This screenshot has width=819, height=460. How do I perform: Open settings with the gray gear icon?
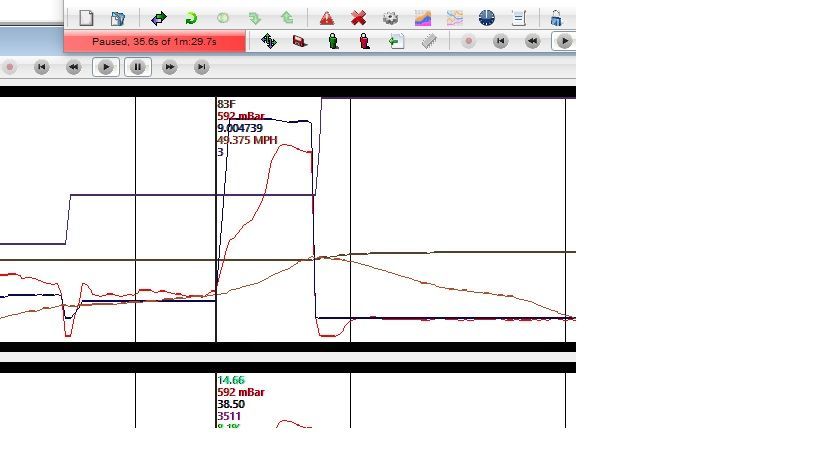(391, 18)
